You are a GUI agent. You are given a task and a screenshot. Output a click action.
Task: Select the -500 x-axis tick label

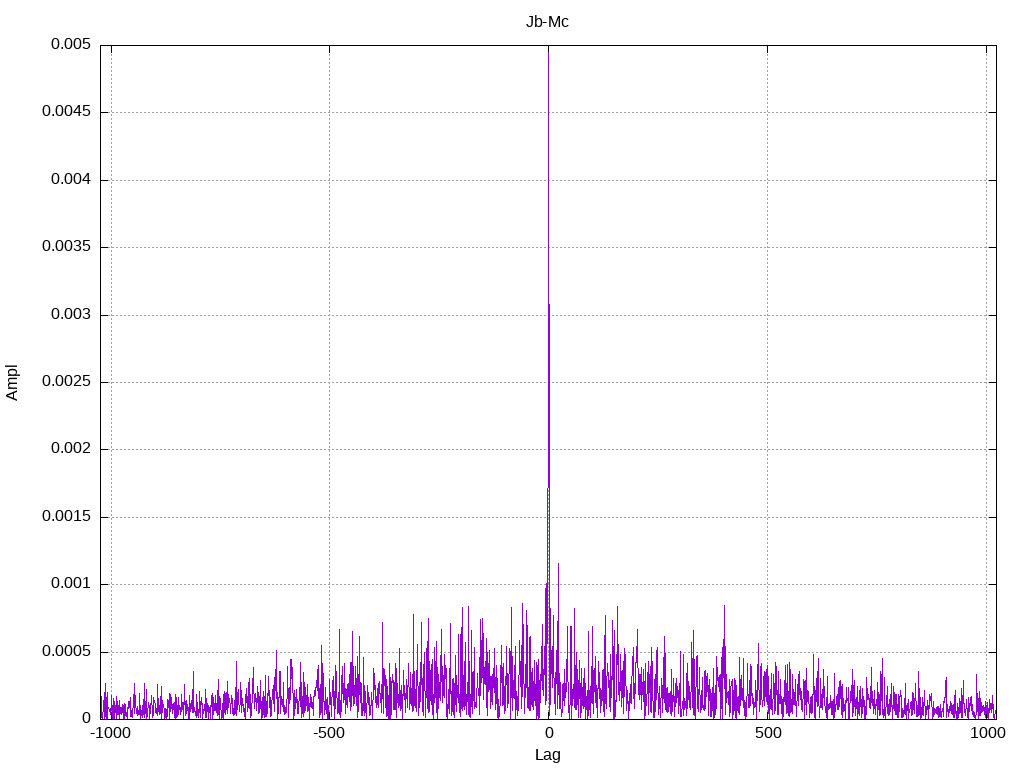[x=329, y=734]
